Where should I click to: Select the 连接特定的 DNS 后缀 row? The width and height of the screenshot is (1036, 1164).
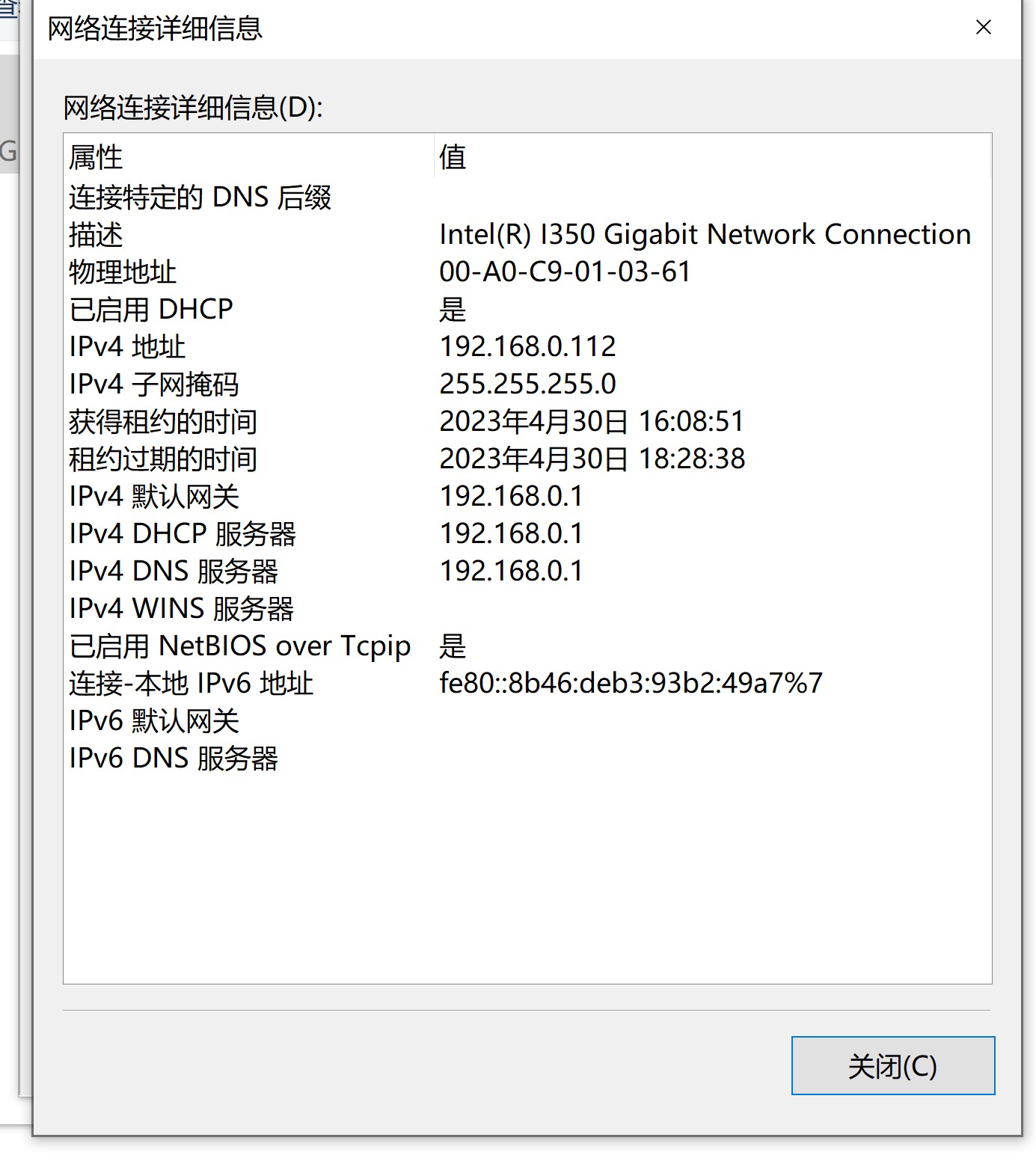pyautogui.click(x=200, y=197)
